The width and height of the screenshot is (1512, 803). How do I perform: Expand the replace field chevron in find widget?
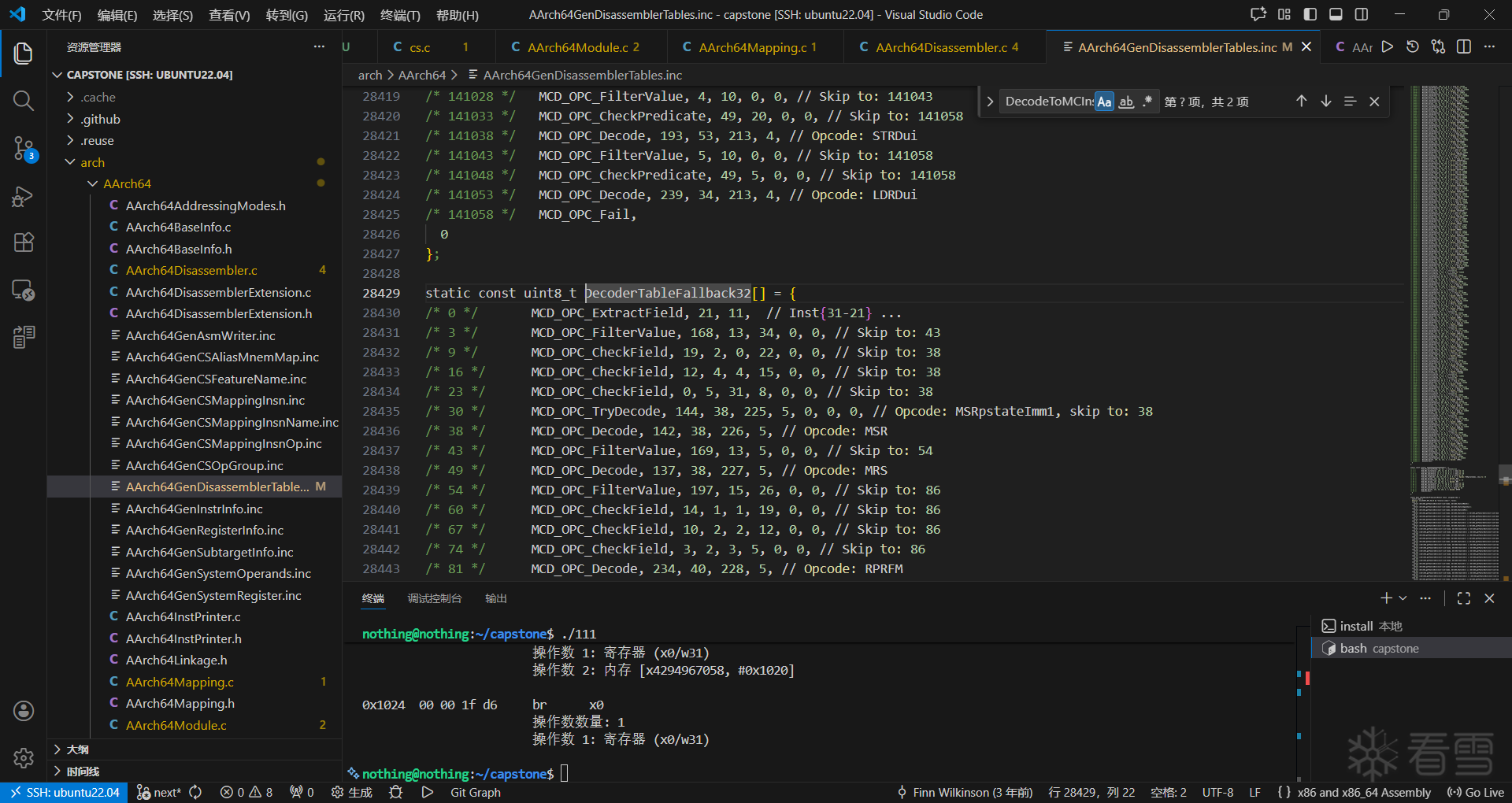click(x=990, y=102)
